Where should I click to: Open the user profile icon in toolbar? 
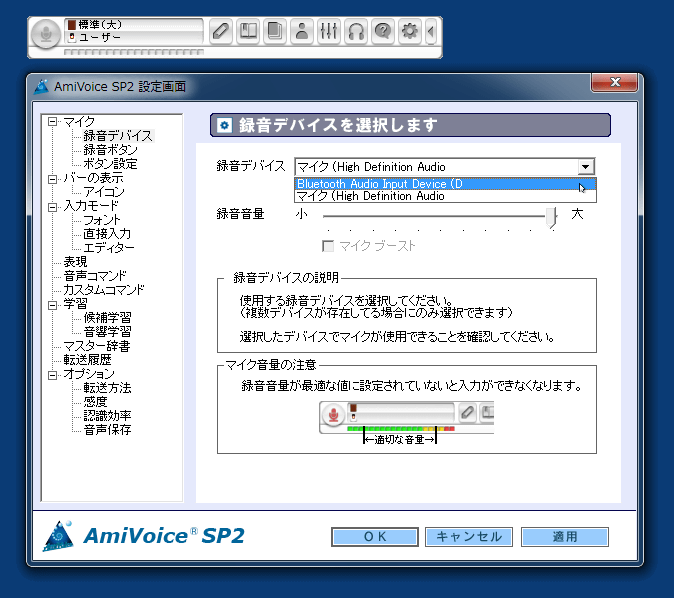coord(302,31)
